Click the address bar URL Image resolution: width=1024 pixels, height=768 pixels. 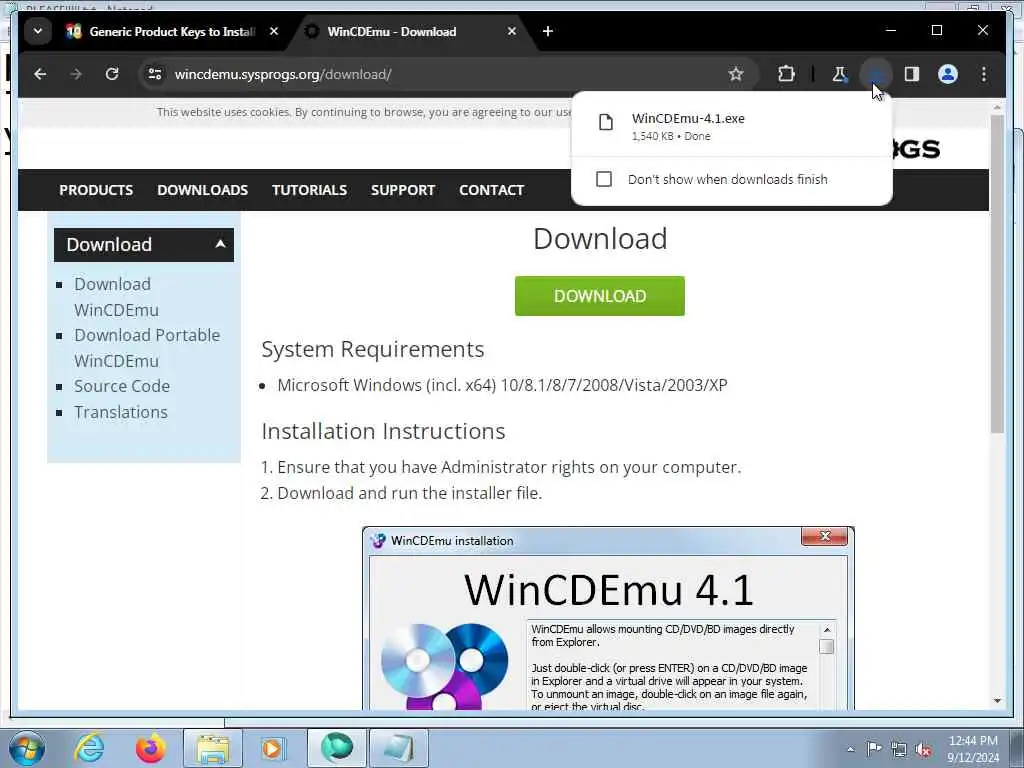coord(283,74)
